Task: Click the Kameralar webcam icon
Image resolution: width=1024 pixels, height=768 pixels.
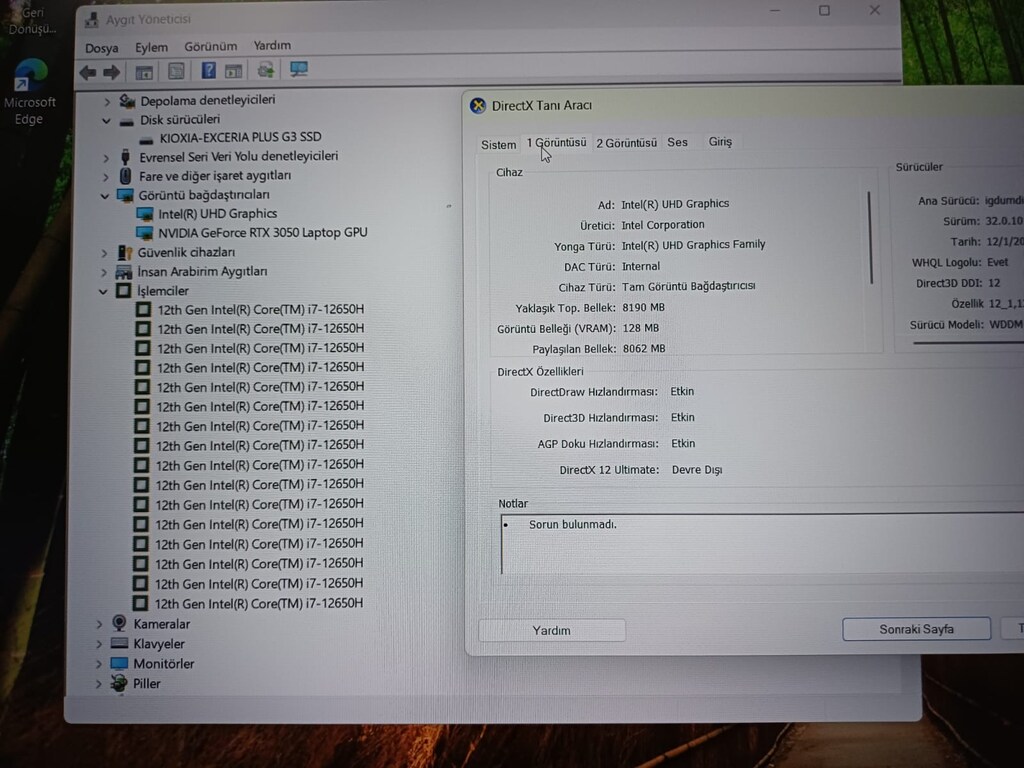Action: [x=119, y=624]
